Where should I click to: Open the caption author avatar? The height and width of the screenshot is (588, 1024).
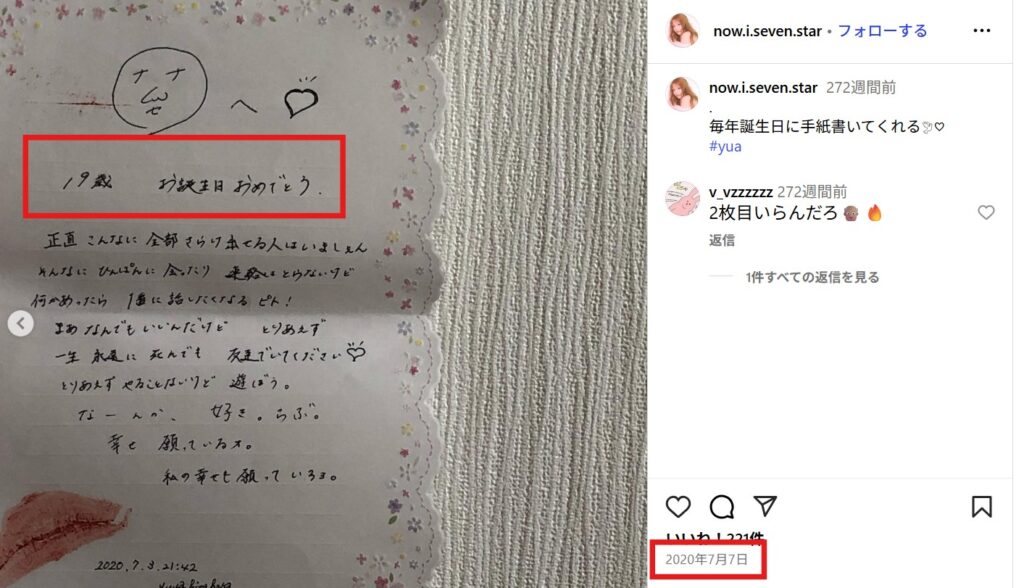[682, 93]
